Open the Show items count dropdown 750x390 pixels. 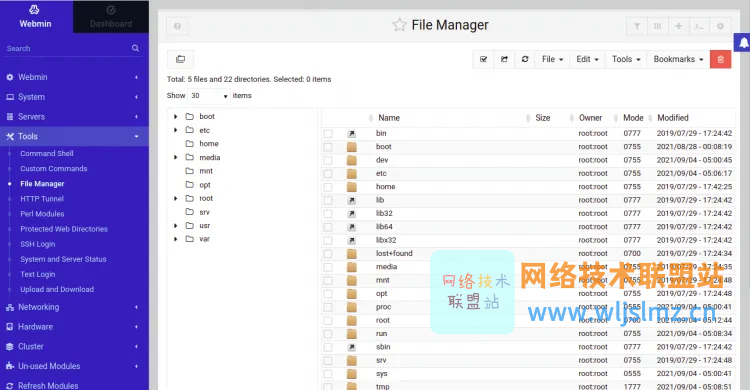[209, 96]
